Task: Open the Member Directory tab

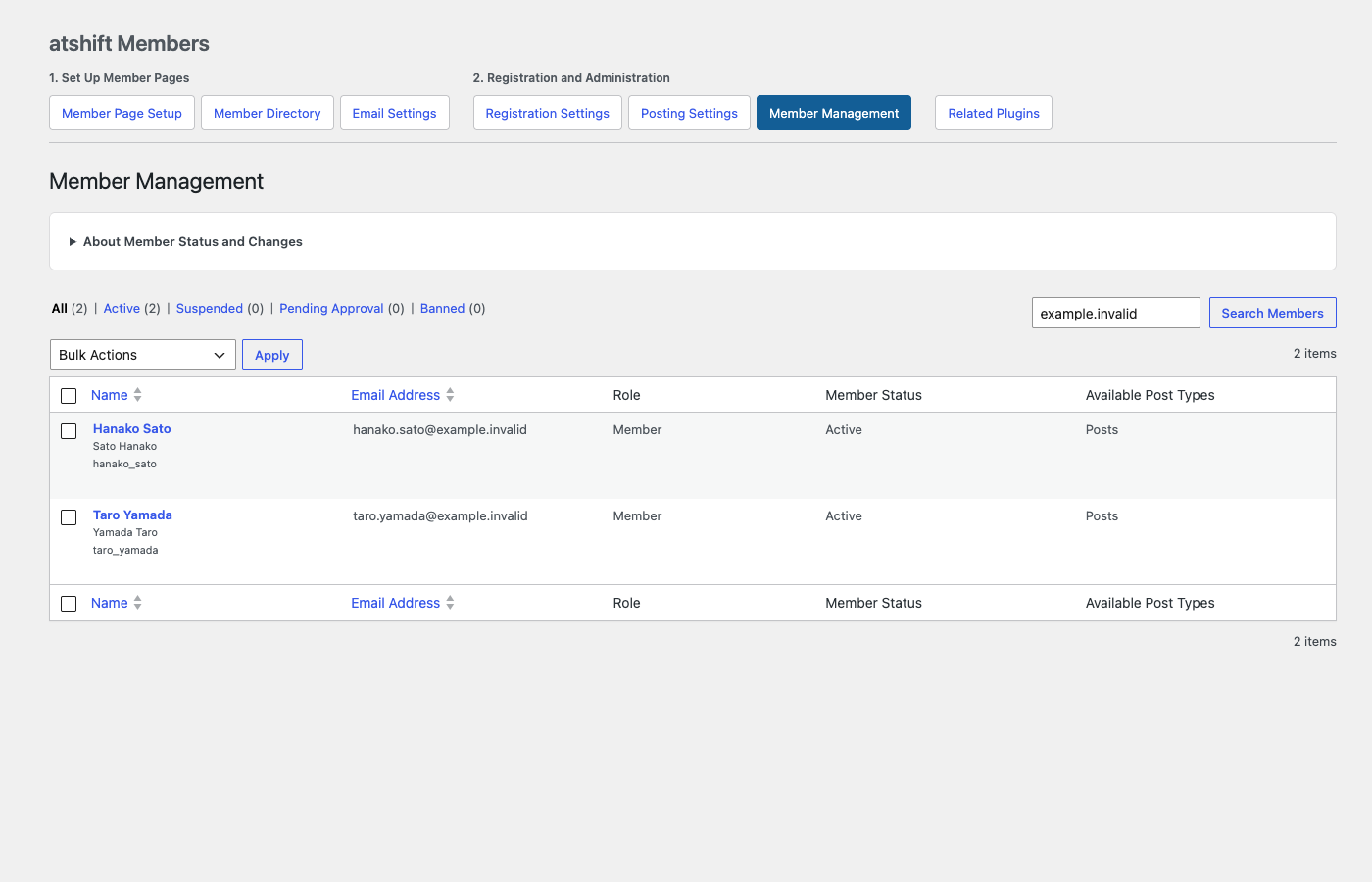Action: (267, 113)
